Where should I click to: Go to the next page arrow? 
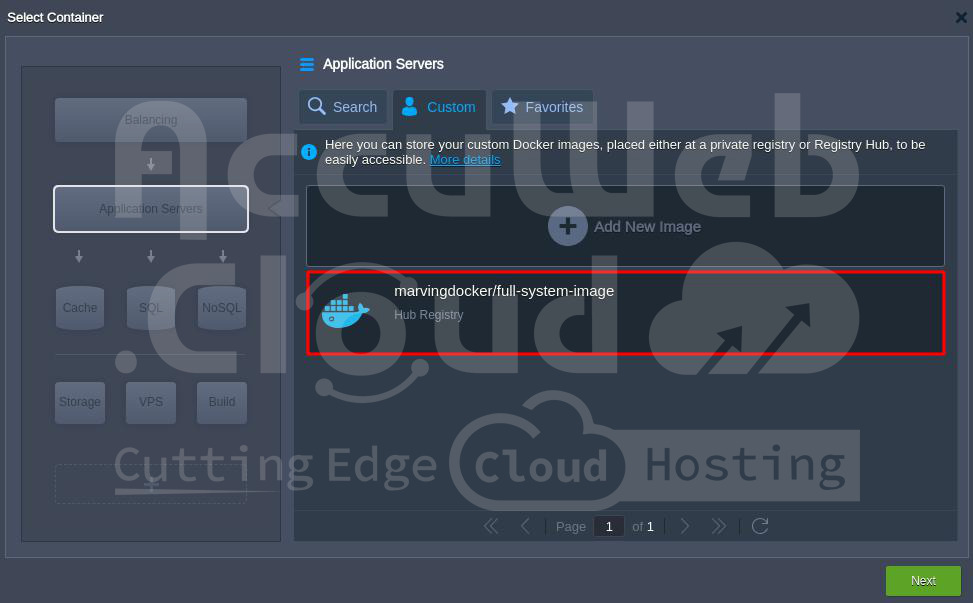point(685,526)
